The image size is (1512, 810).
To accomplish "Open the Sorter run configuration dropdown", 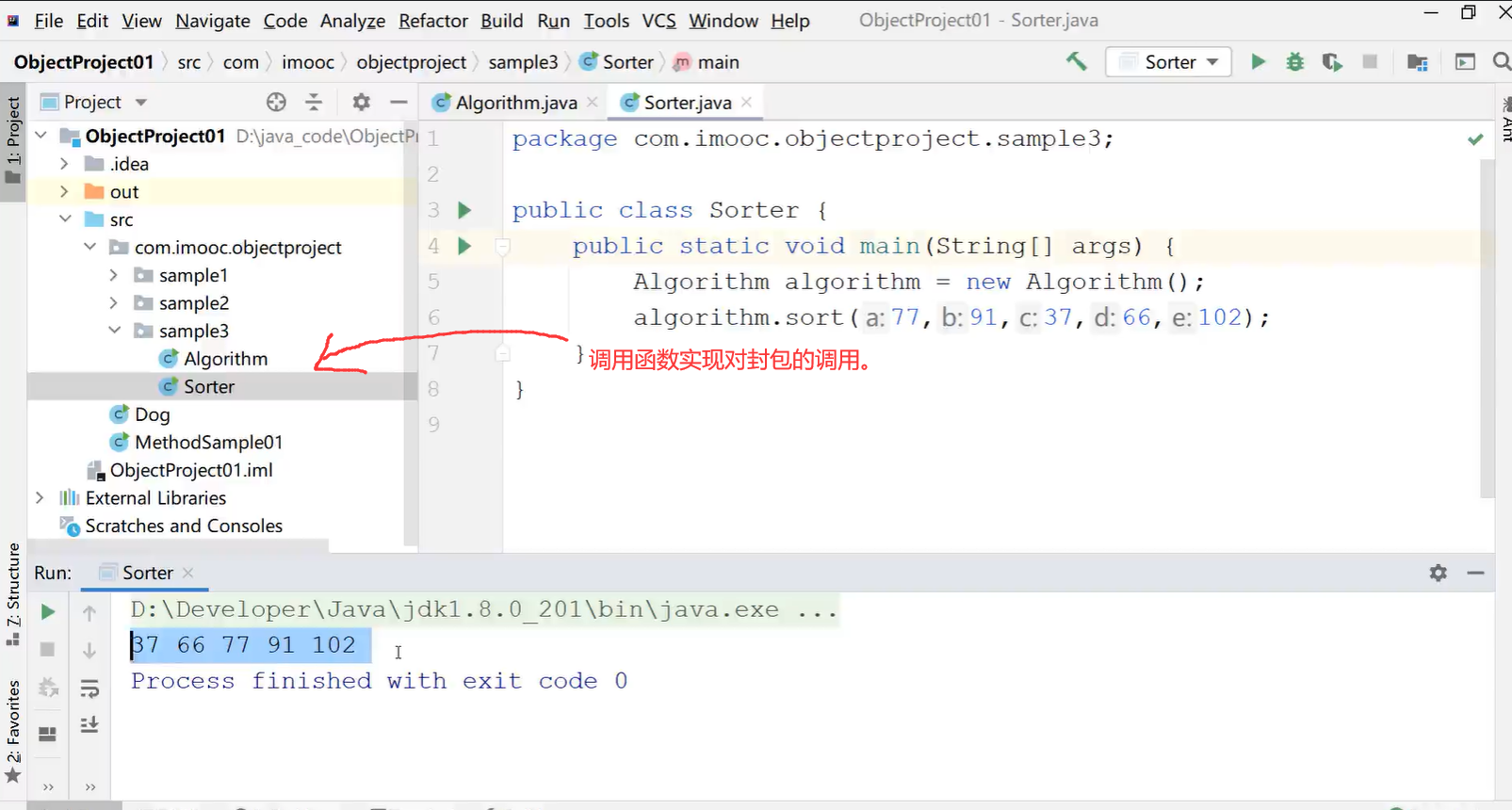I will [x=1168, y=62].
